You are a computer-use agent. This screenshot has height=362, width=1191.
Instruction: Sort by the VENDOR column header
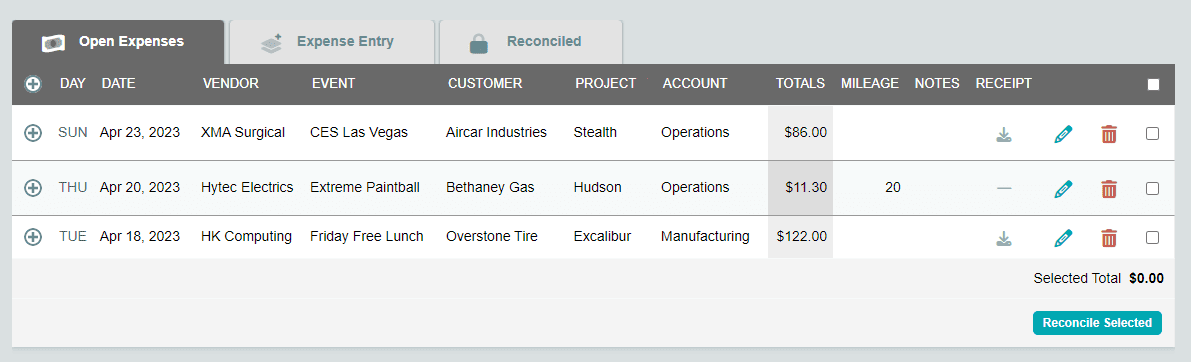(231, 83)
